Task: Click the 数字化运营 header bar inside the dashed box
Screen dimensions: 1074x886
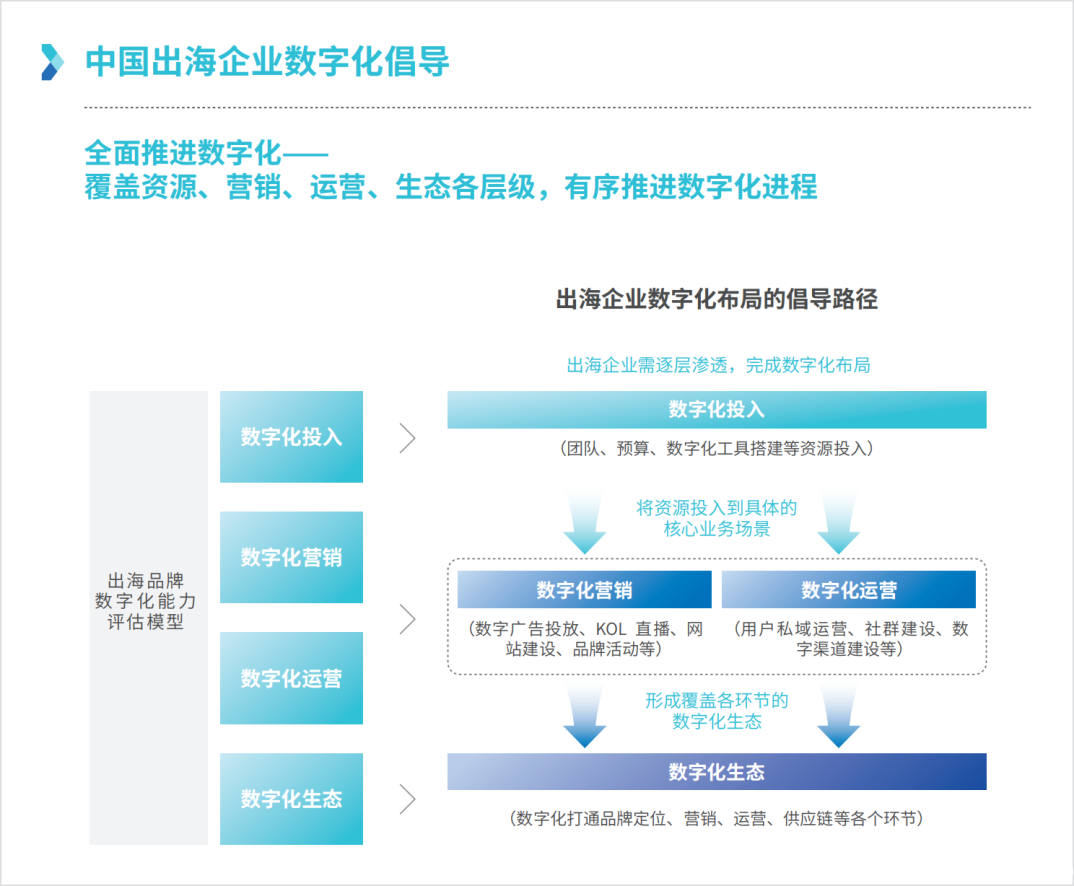Action: coord(848,590)
